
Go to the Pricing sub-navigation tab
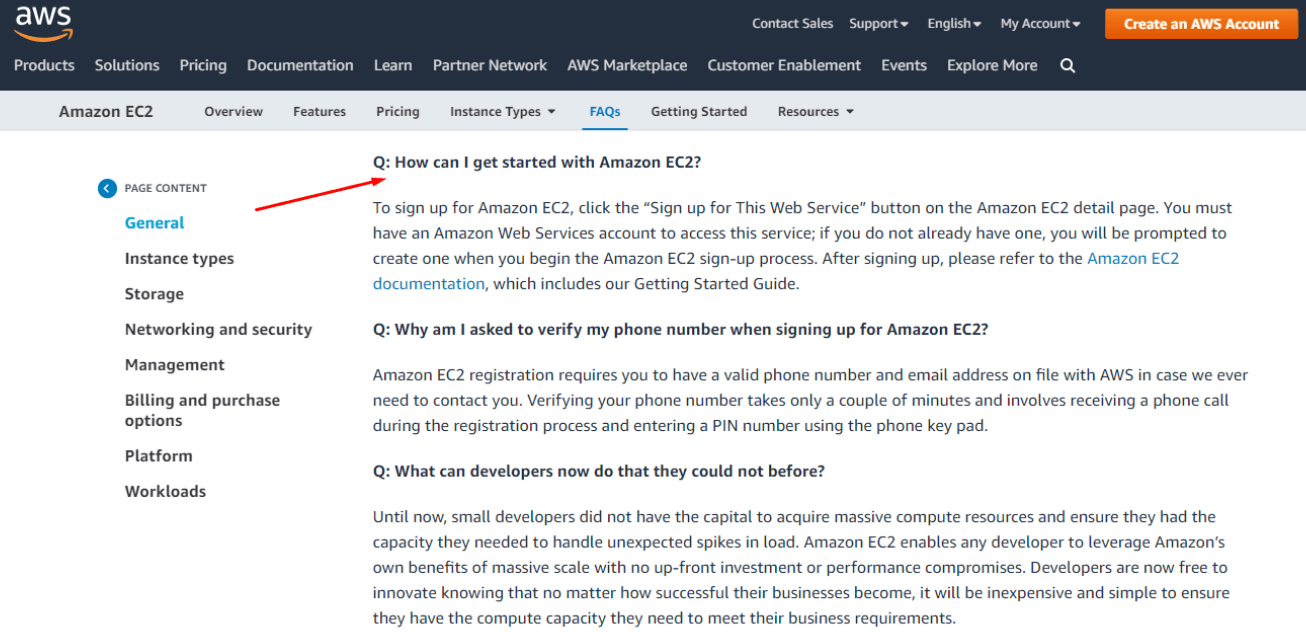(397, 111)
